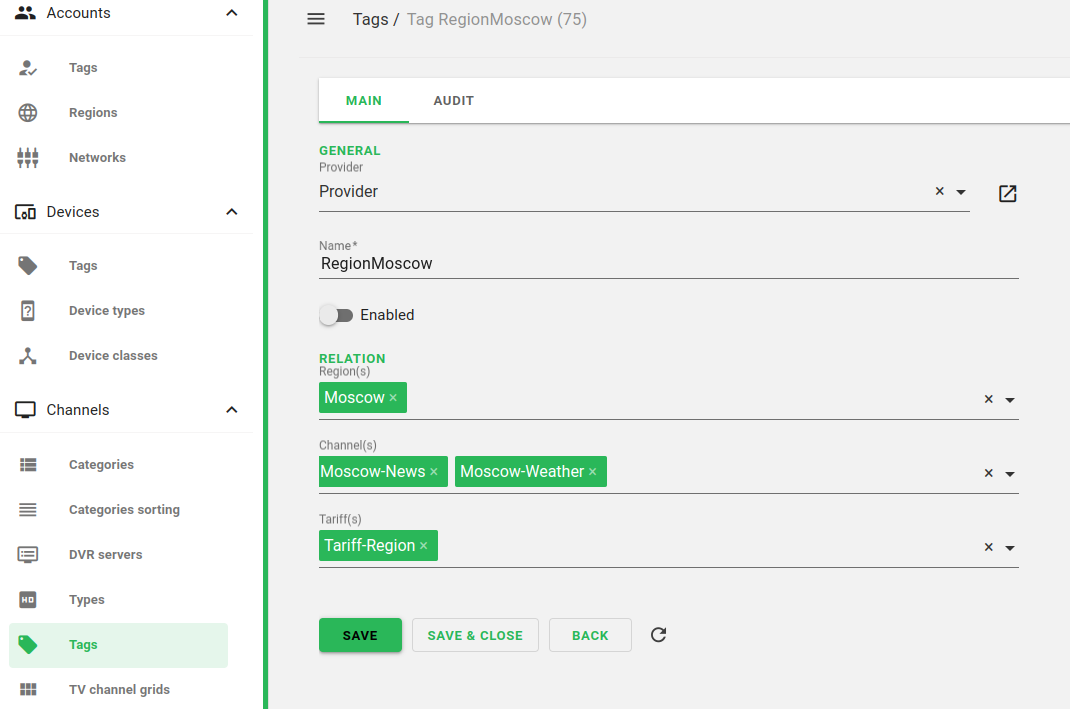Open the hamburger menu icon
Image resolution: width=1070 pixels, height=709 pixels.
point(316,19)
